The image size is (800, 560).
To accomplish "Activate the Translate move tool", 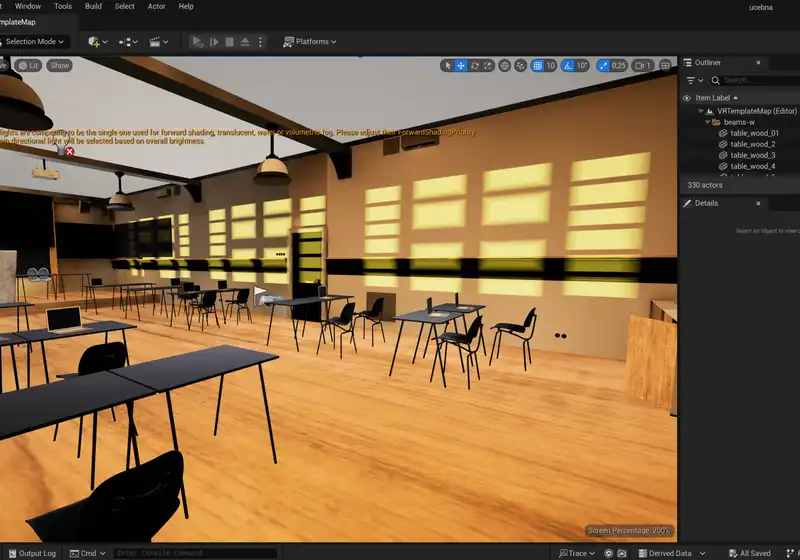I will [x=461, y=66].
